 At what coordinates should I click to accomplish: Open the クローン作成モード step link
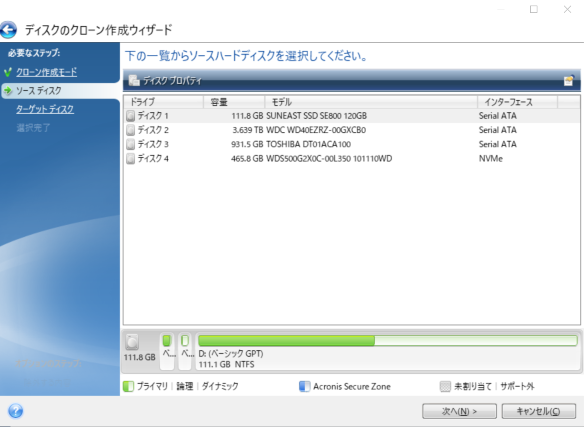coord(47,72)
